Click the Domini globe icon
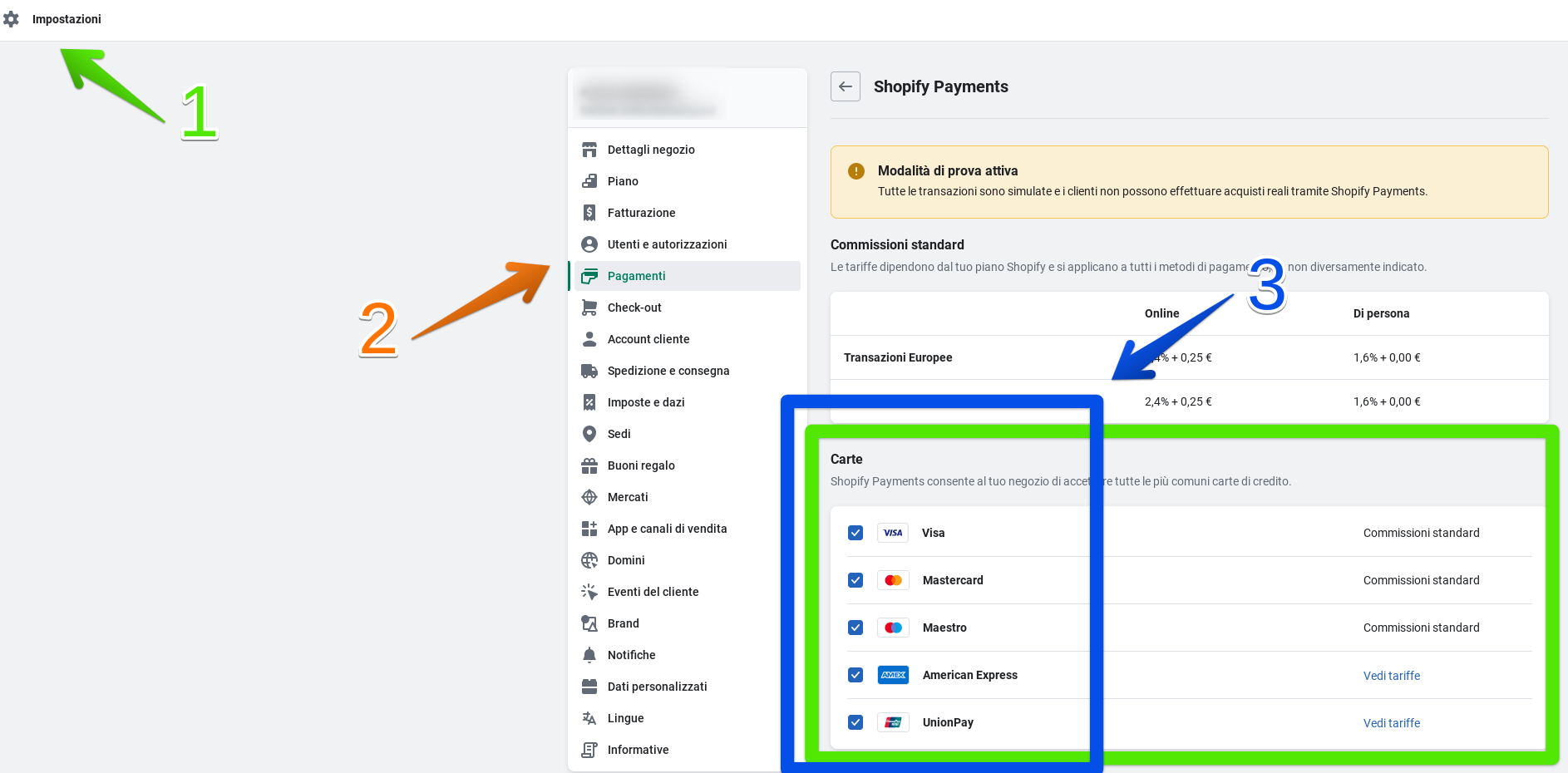The image size is (1568, 773). 589,560
